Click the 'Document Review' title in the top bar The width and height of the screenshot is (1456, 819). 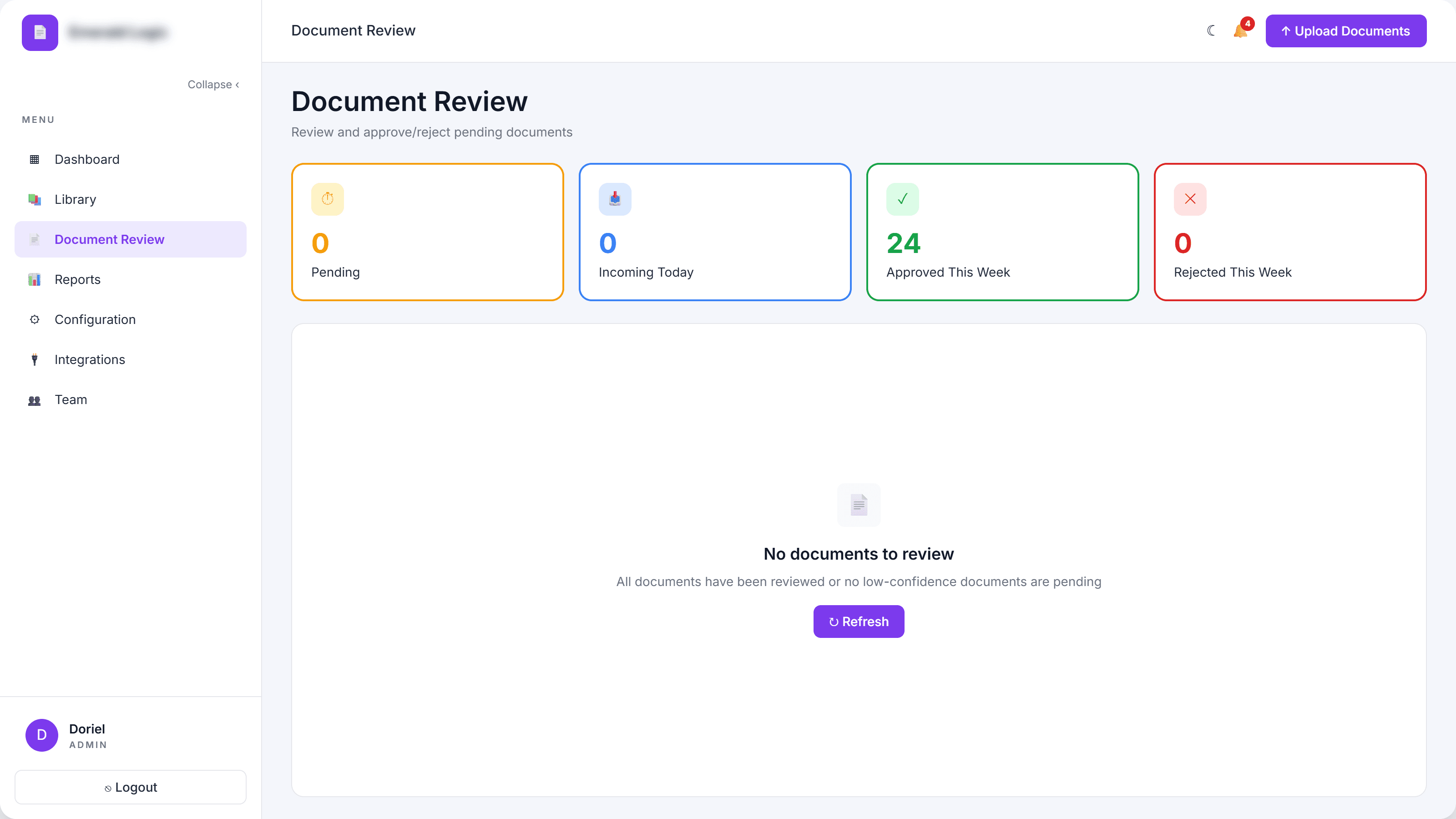click(x=353, y=30)
